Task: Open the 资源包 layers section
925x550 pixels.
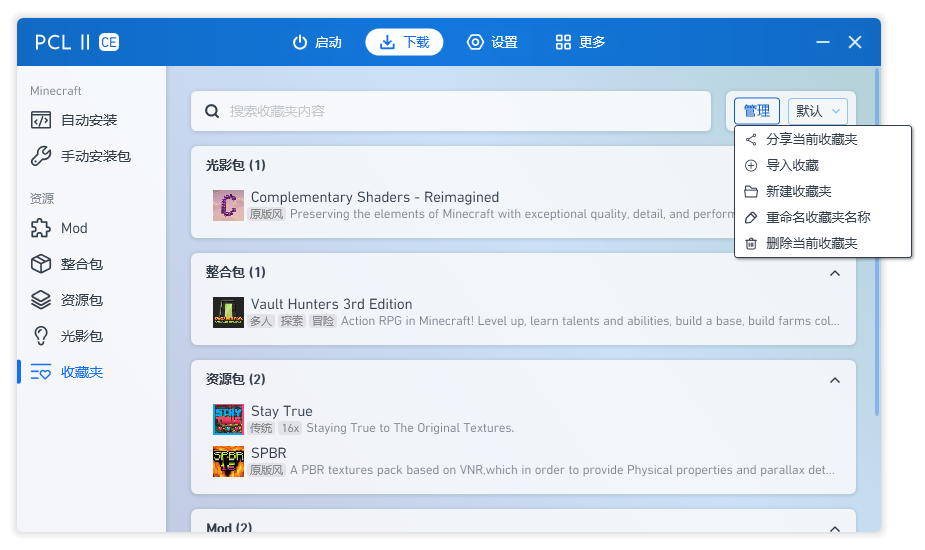Action: tap(81, 300)
